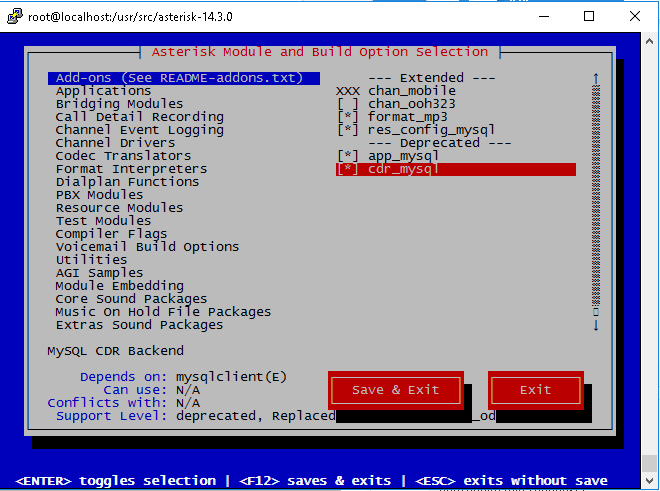The image size is (660, 491).
Task: Open Dialplan Functions category
Action: point(128,182)
